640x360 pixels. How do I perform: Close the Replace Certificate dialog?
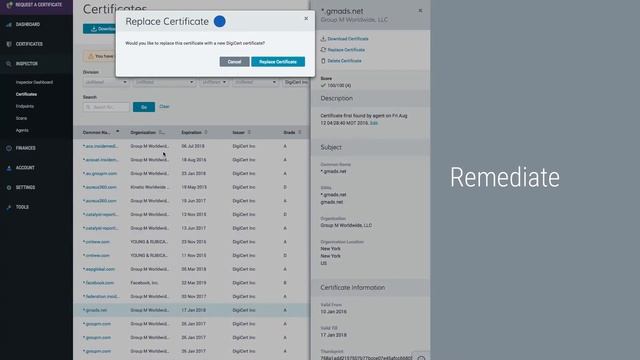pyautogui.click(x=306, y=18)
